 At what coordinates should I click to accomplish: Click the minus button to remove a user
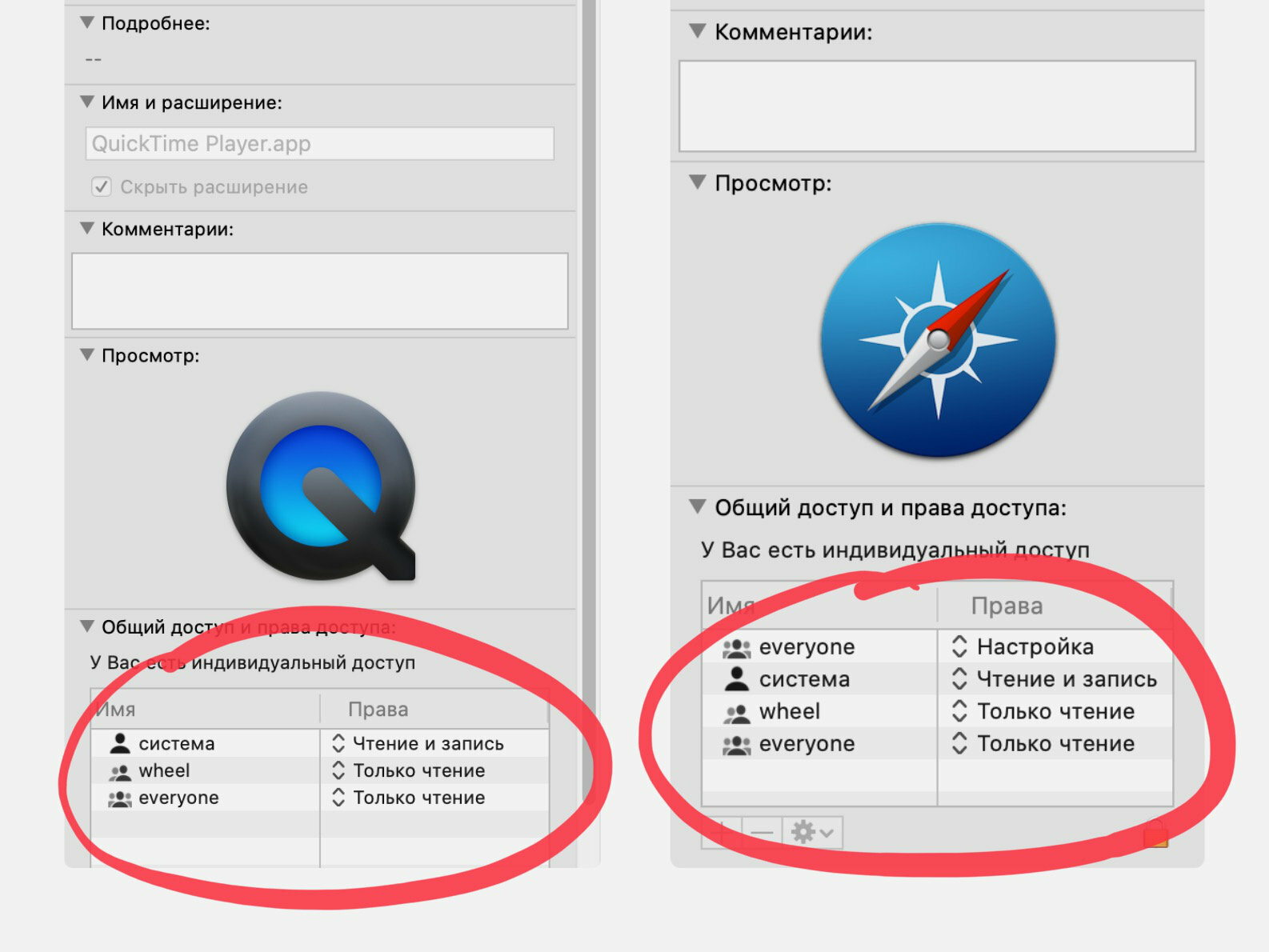762,833
